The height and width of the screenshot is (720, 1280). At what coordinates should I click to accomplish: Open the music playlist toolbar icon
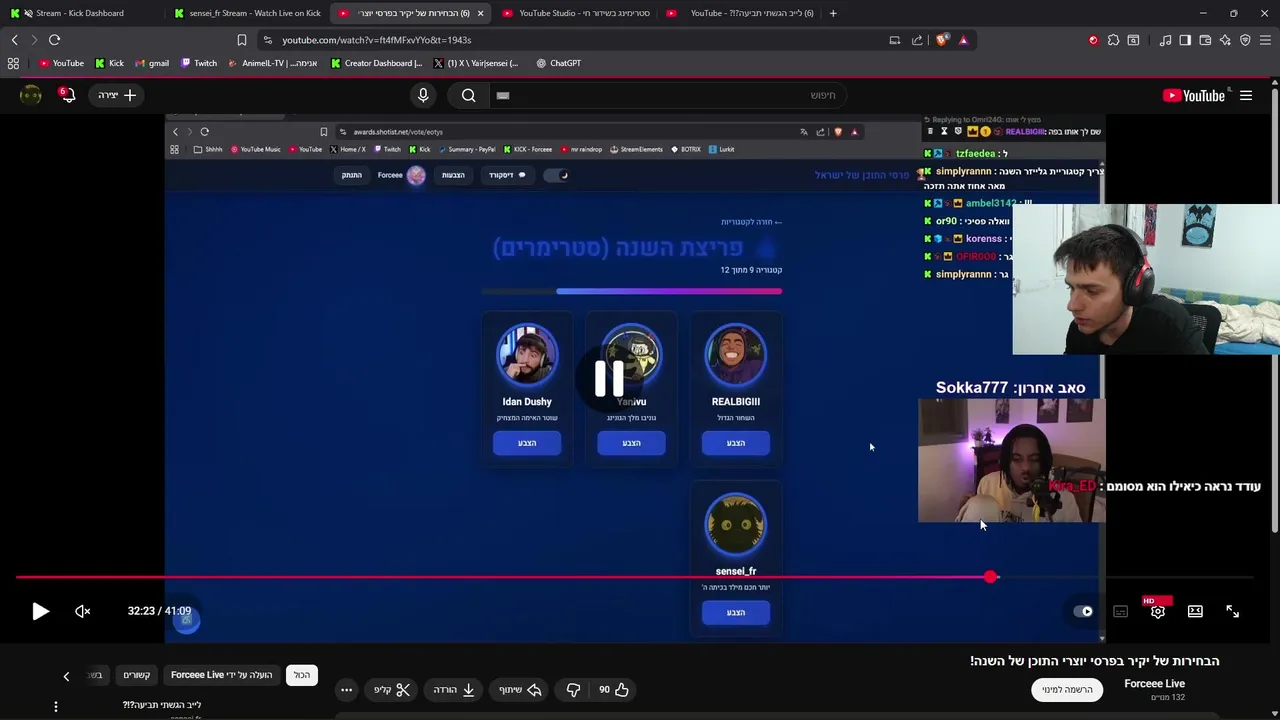(1165, 40)
